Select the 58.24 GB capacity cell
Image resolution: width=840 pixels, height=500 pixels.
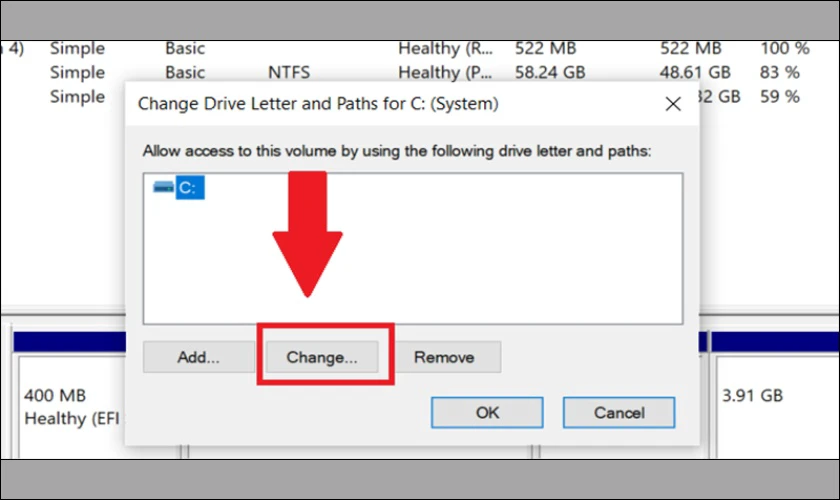click(x=550, y=72)
